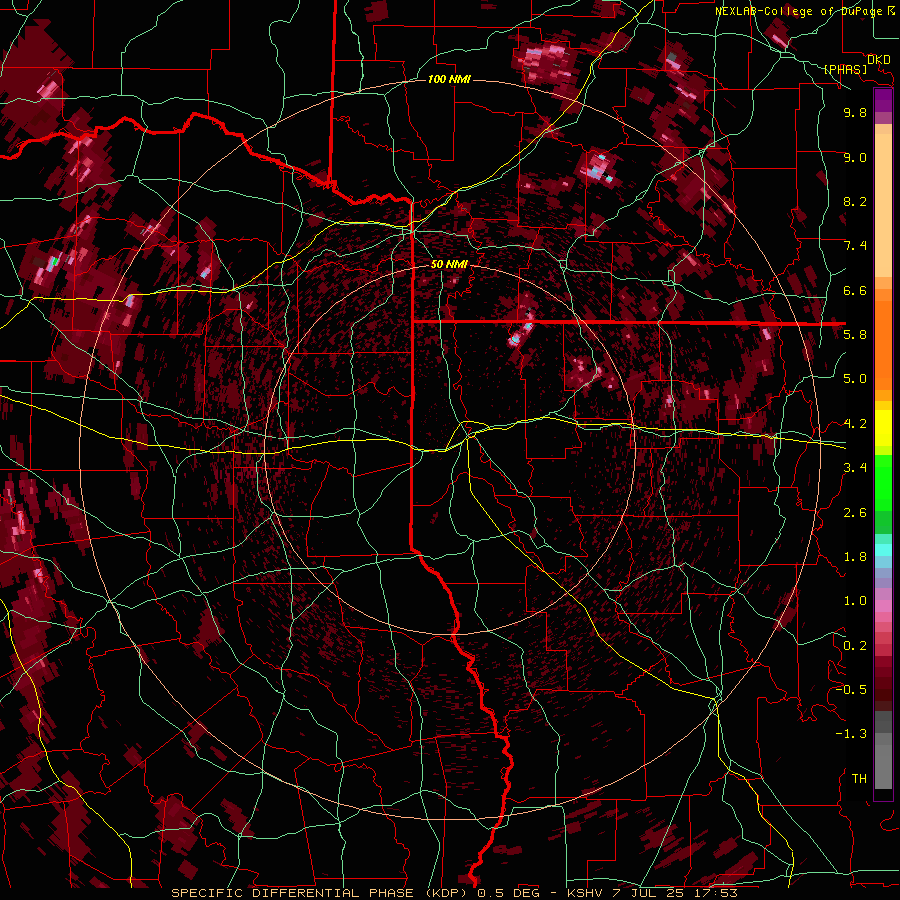Click the 5.0 legend value
This screenshot has height=900, width=900.
[855, 379]
